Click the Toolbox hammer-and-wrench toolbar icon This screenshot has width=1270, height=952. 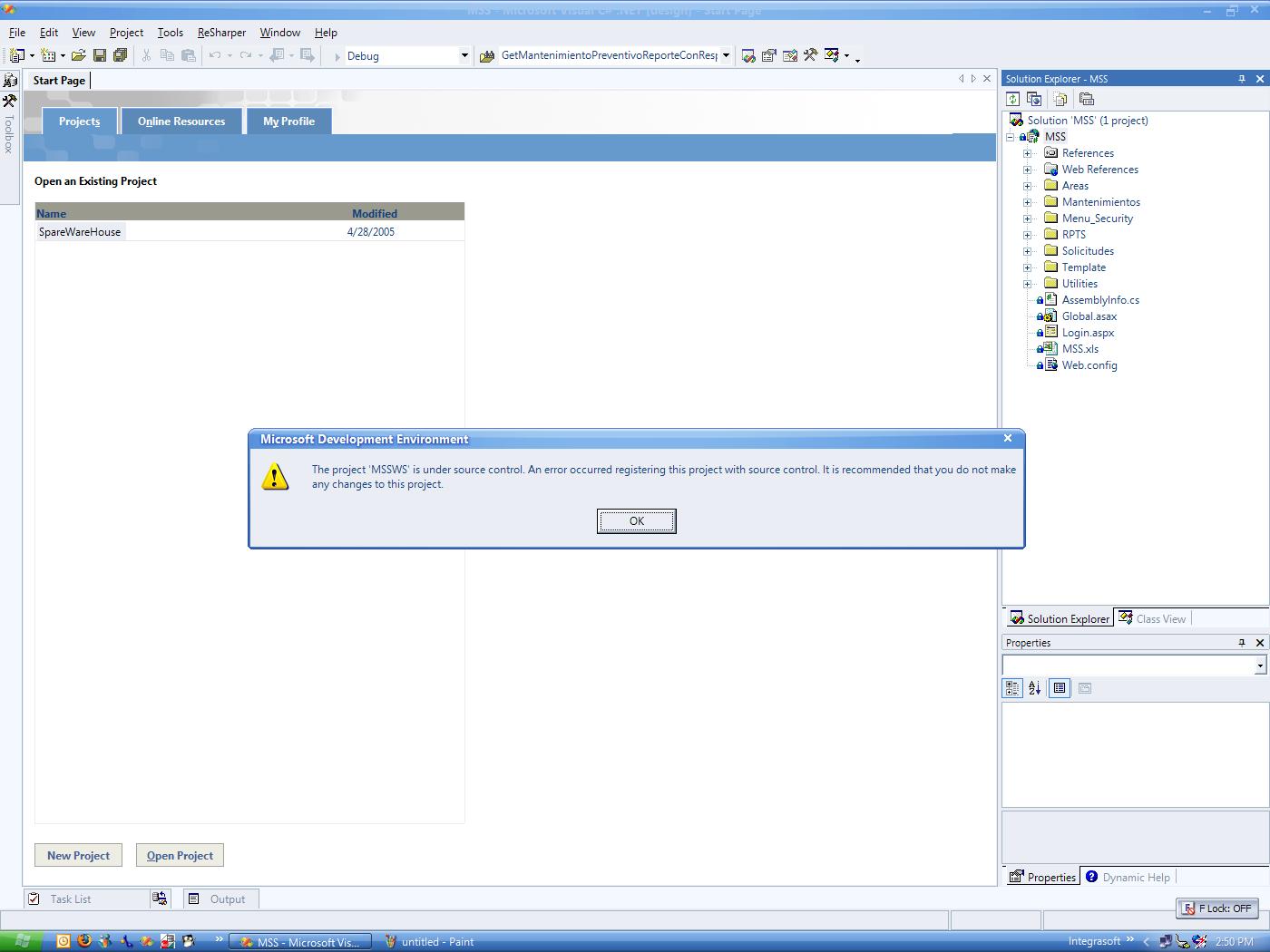(x=810, y=55)
